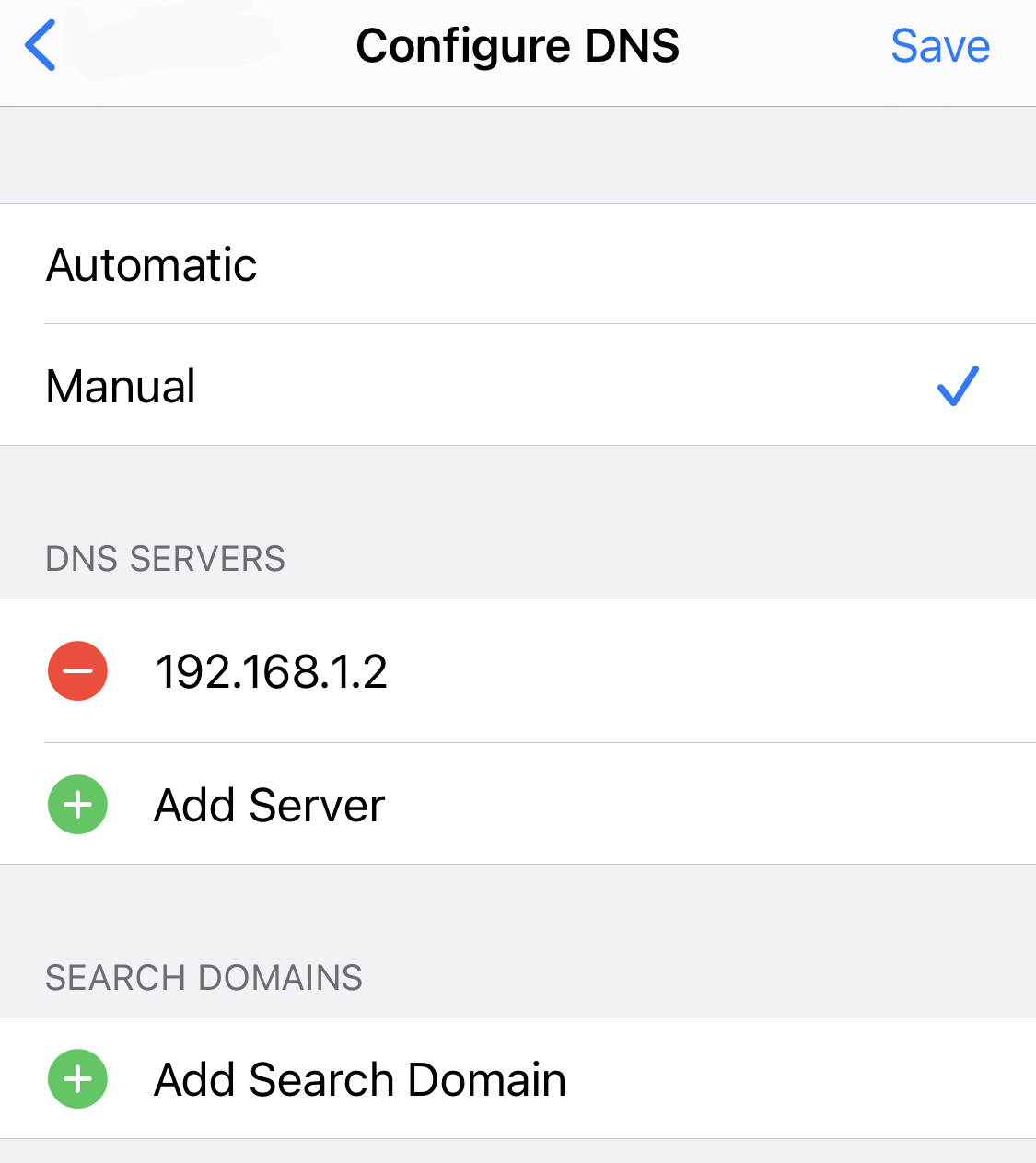This screenshot has width=1036, height=1163.
Task: Tap green plus icon for Add Search Domain
Action: [x=78, y=1079]
